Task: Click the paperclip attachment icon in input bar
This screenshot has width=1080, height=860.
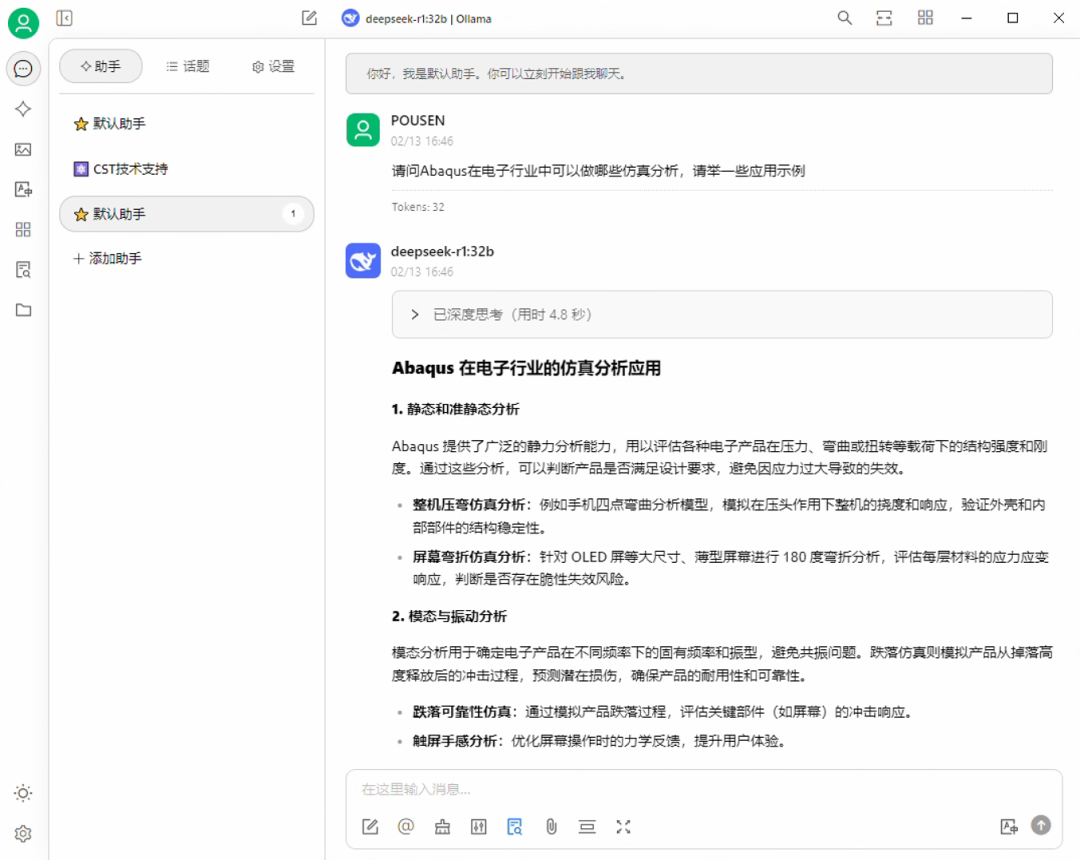Action: [550, 826]
